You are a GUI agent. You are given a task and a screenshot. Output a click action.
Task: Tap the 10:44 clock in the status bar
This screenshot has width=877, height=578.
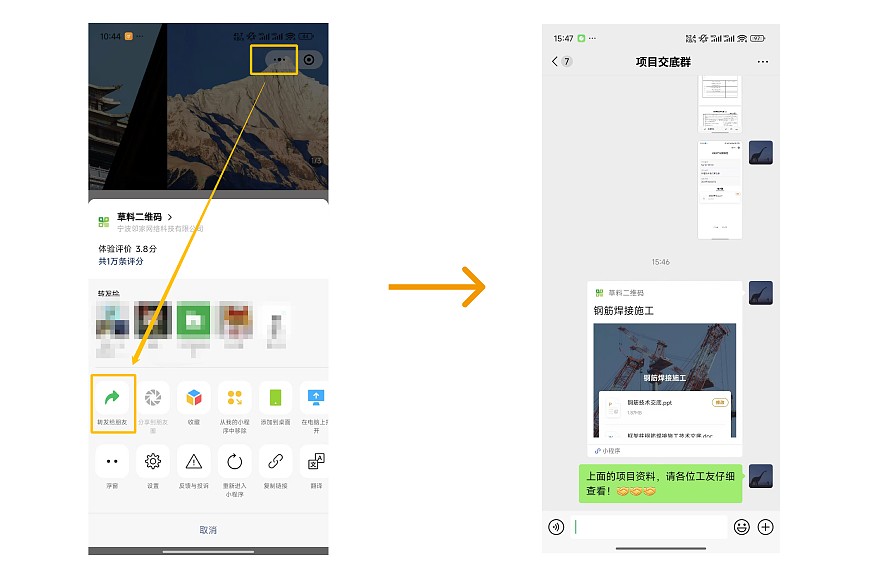click(x=110, y=36)
